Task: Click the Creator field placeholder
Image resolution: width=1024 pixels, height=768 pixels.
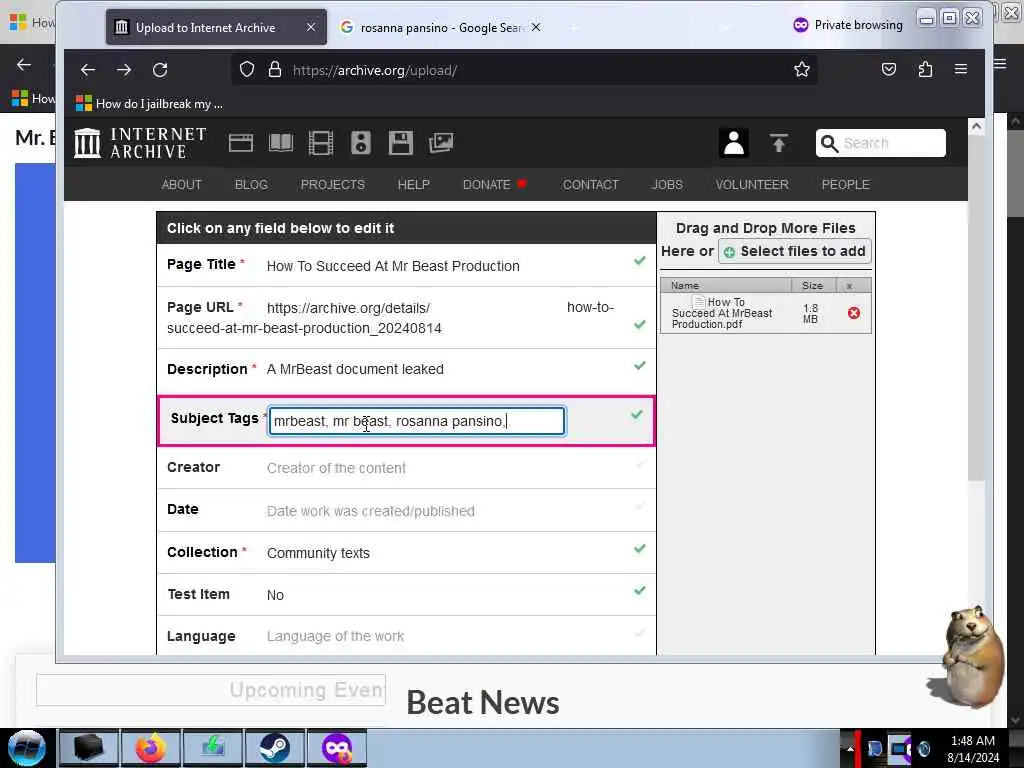Action: tap(336, 468)
